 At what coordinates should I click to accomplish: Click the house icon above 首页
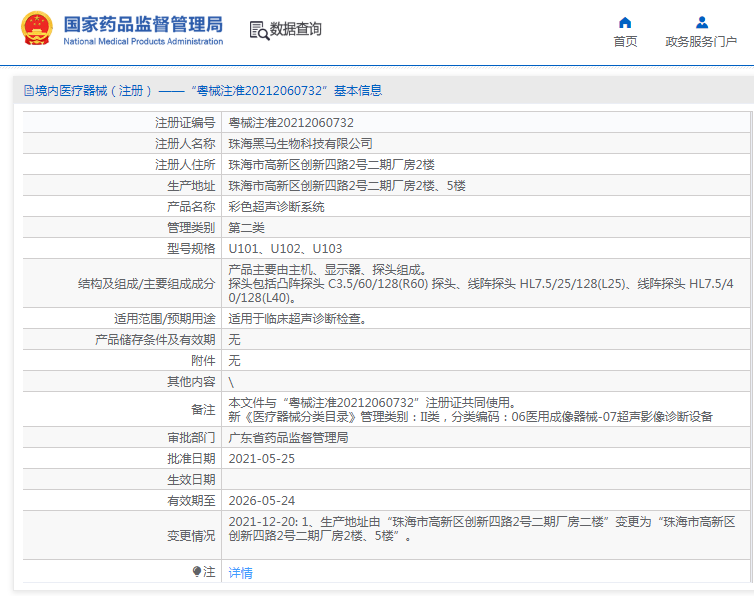coord(625,22)
